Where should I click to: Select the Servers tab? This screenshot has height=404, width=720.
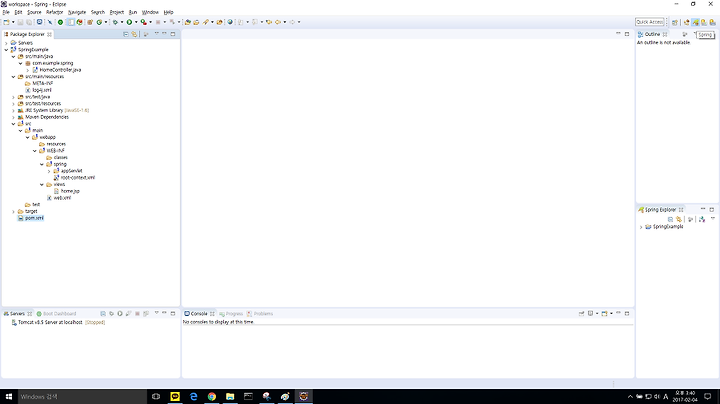tap(17, 314)
